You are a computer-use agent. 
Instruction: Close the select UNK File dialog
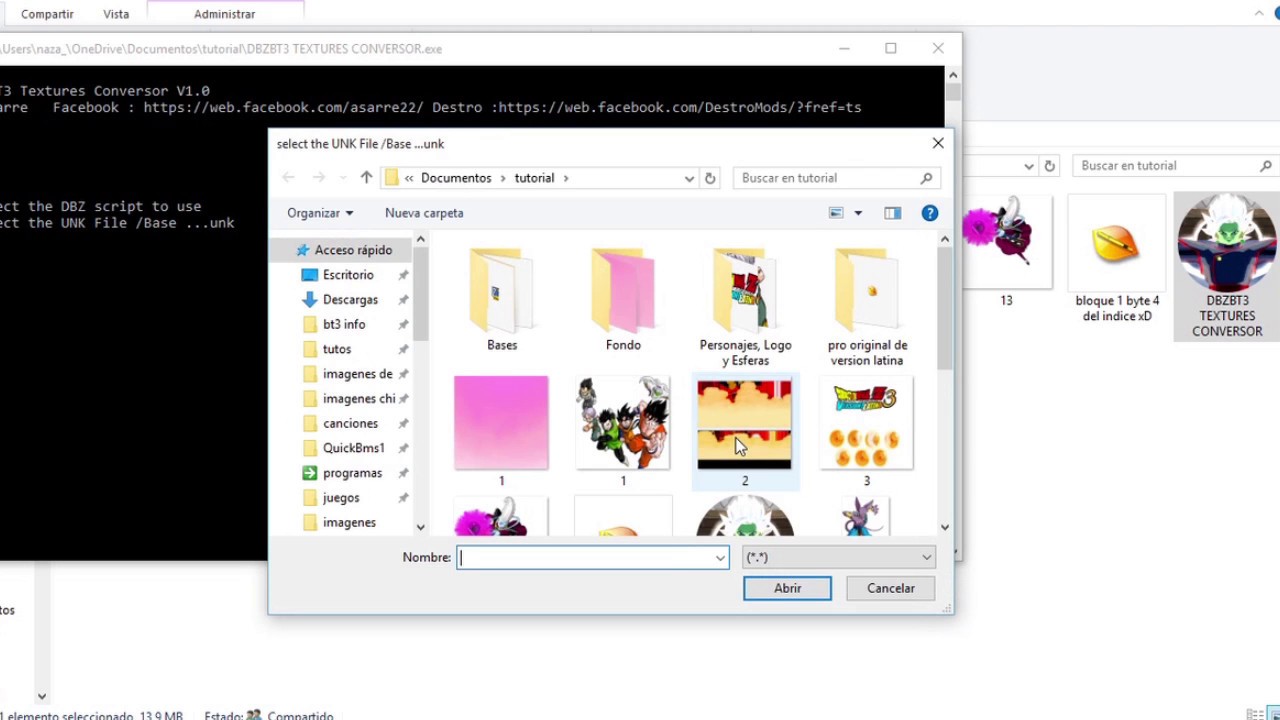[x=938, y=143]
